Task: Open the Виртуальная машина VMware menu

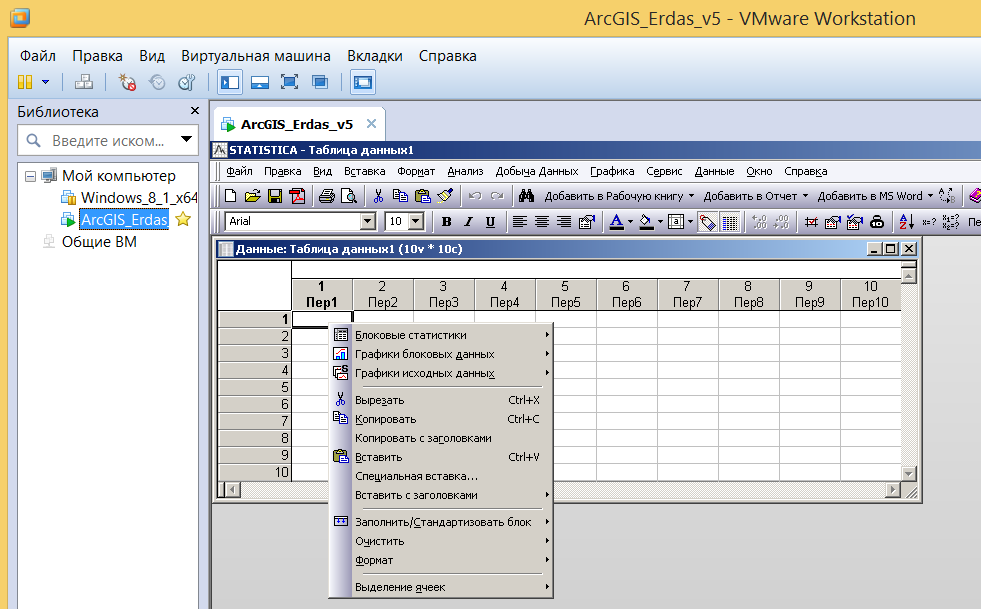Action: click(x=256, y=56)
